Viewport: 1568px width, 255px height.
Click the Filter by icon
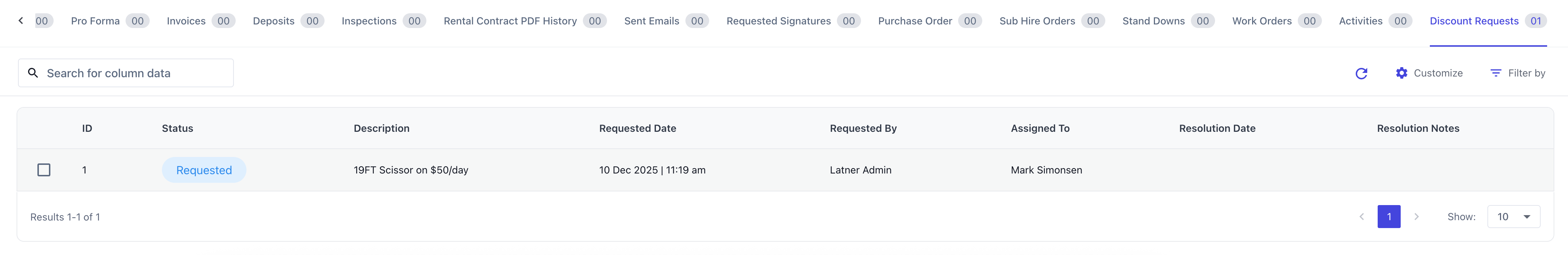1495,74
